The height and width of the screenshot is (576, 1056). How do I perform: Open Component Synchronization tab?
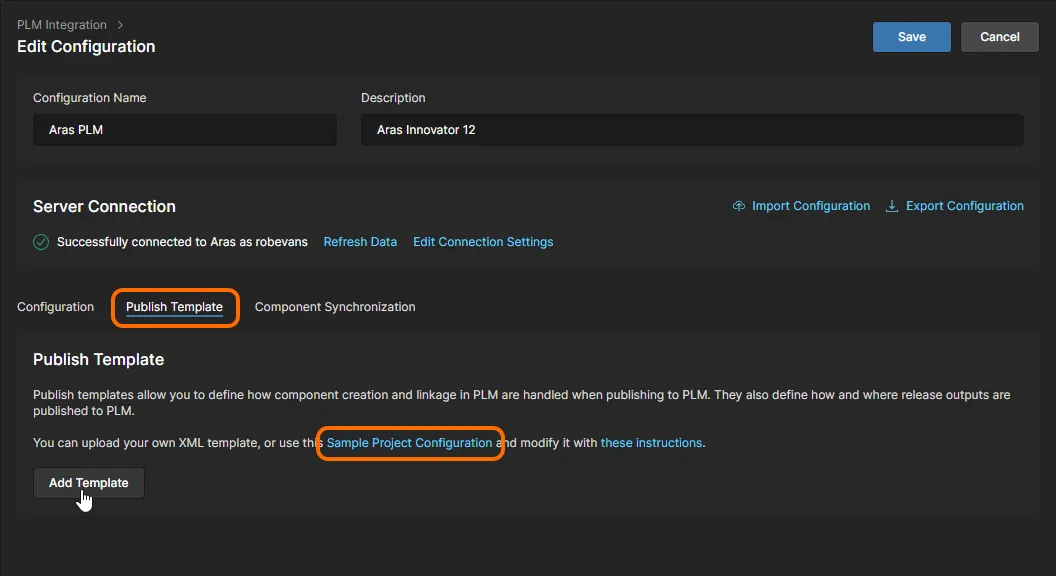[335, 307]
